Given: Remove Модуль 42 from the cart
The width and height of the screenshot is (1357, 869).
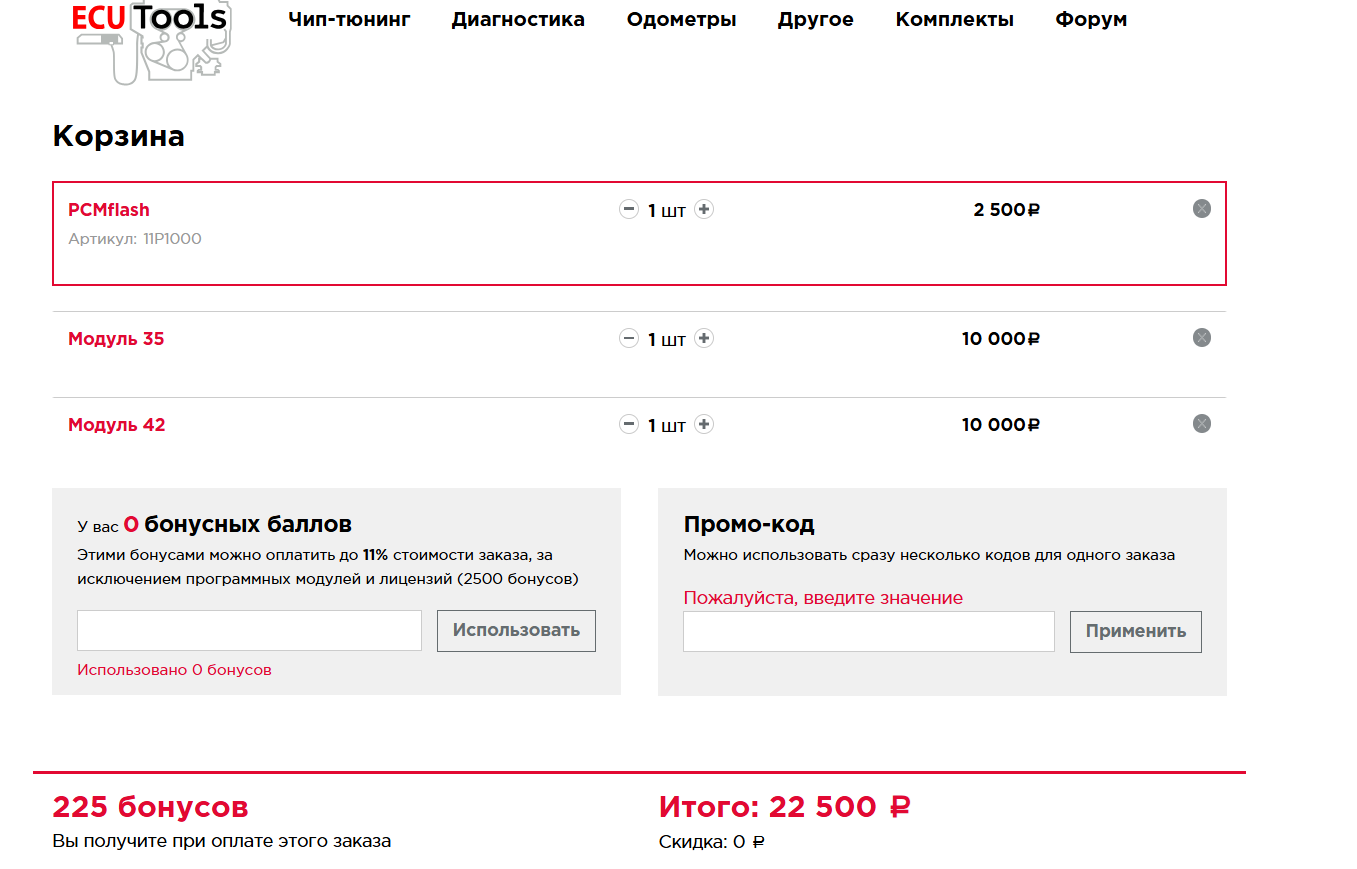Looking at the screenshot, I should pos(1202,423).
